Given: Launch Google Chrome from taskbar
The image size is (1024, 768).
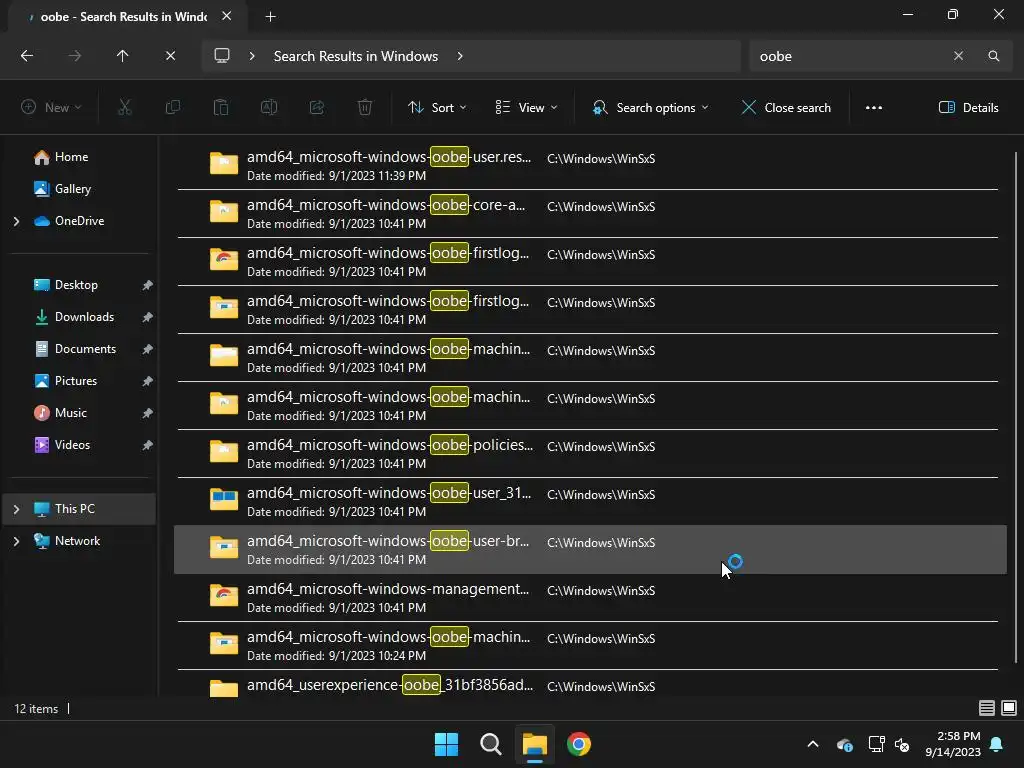Looking at the screenshot, I should click(x=579, y=744).
